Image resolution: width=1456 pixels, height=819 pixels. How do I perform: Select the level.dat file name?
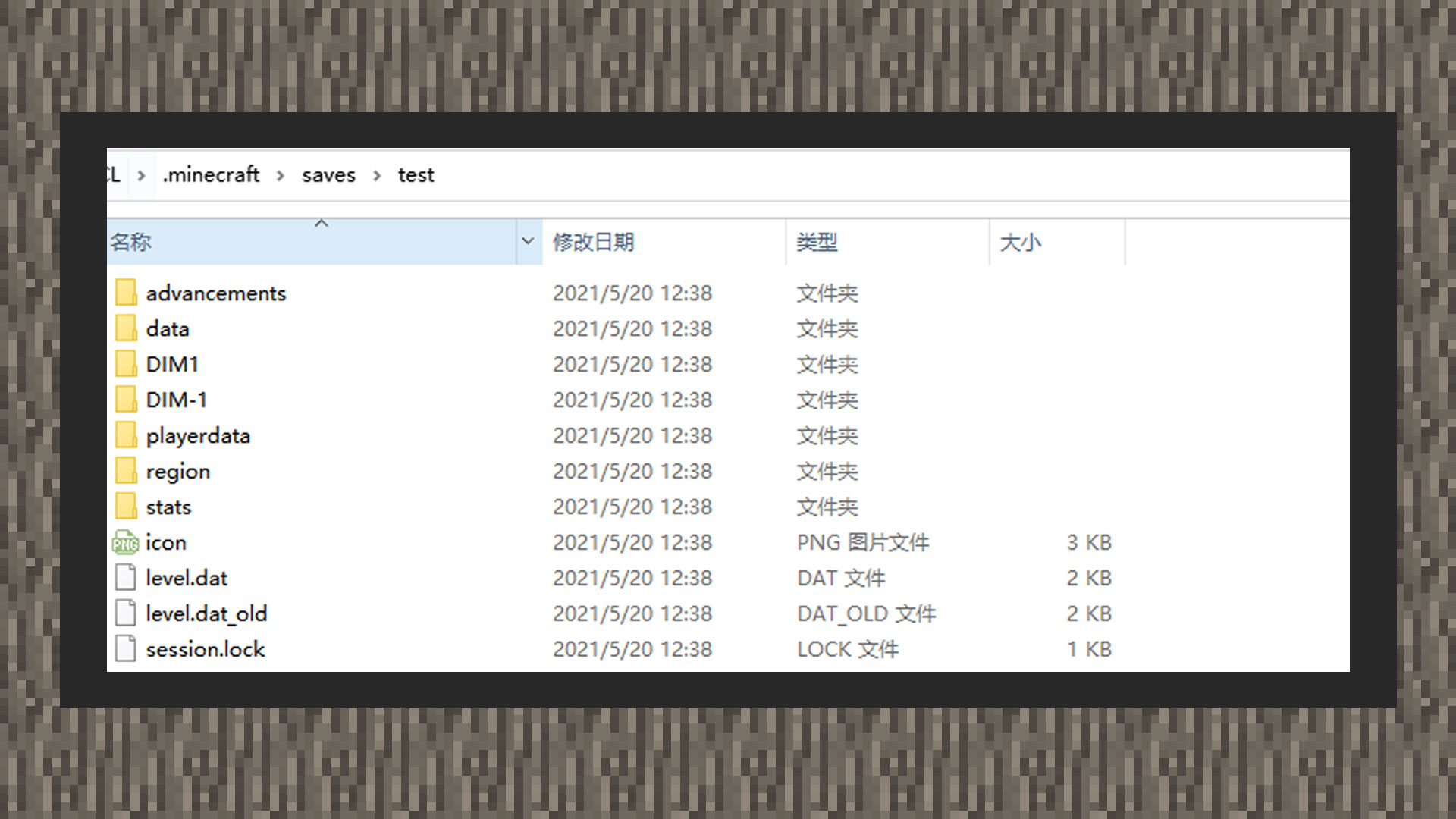(x=187, y=579)
